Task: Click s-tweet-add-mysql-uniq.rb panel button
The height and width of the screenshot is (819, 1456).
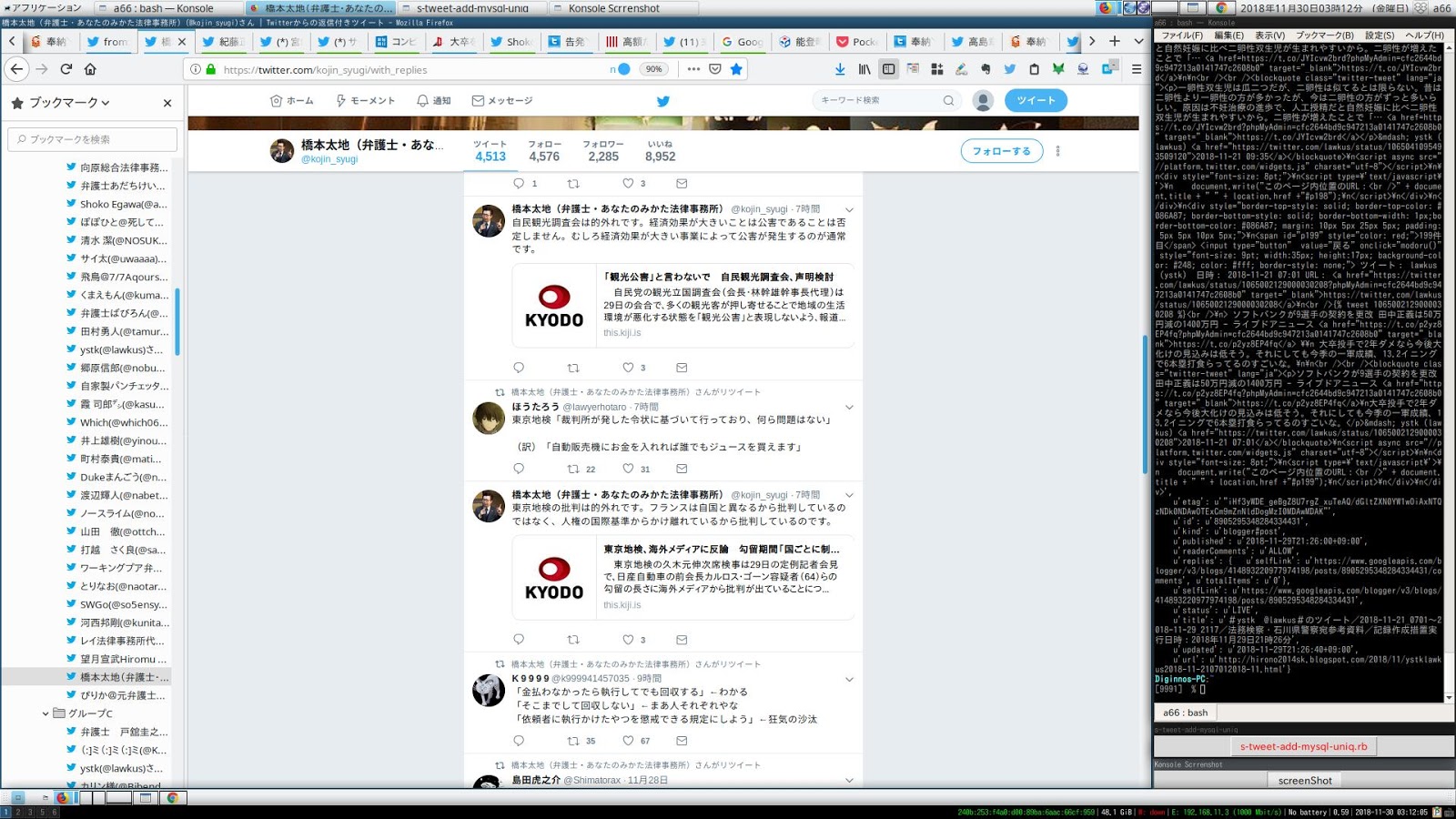Action: (1303, 746)
